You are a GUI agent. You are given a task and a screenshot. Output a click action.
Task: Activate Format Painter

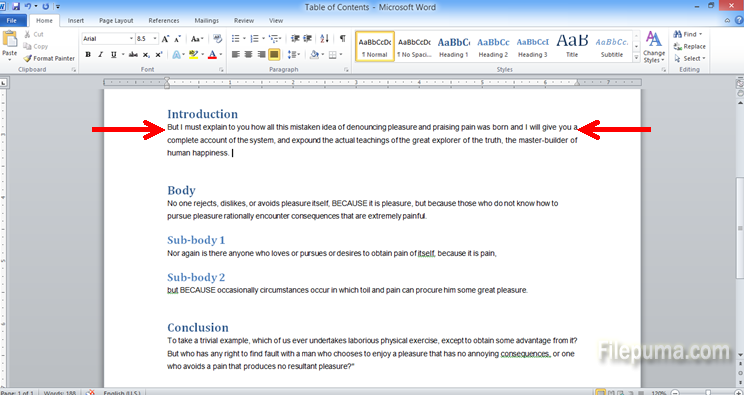(49, 58)
